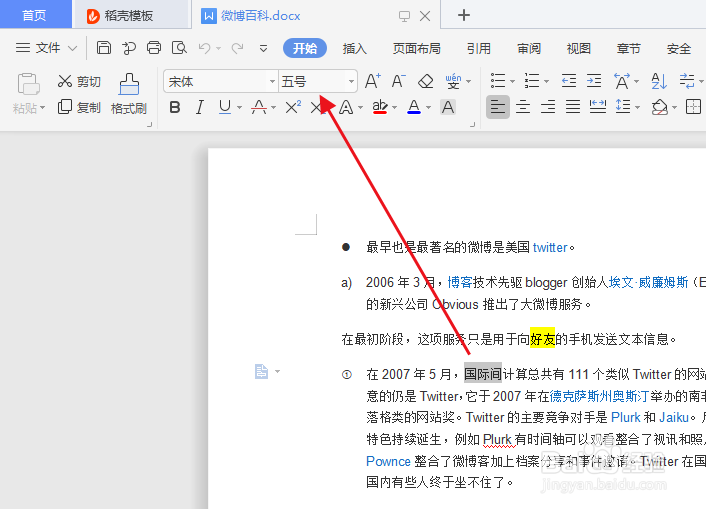
Task: Select center alignment button
Action: (523, 107)
